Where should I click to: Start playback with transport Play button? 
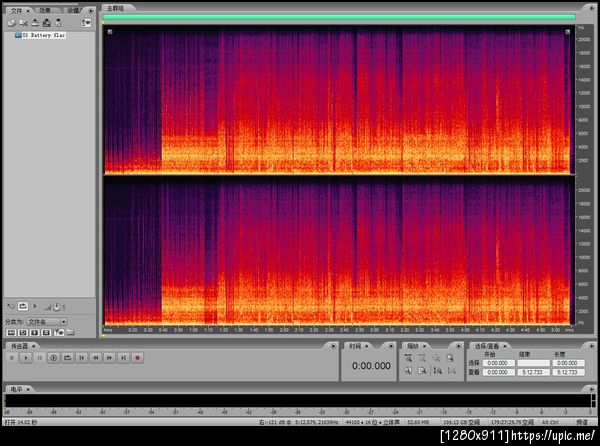pyautogui.click(x=26, y=358)
